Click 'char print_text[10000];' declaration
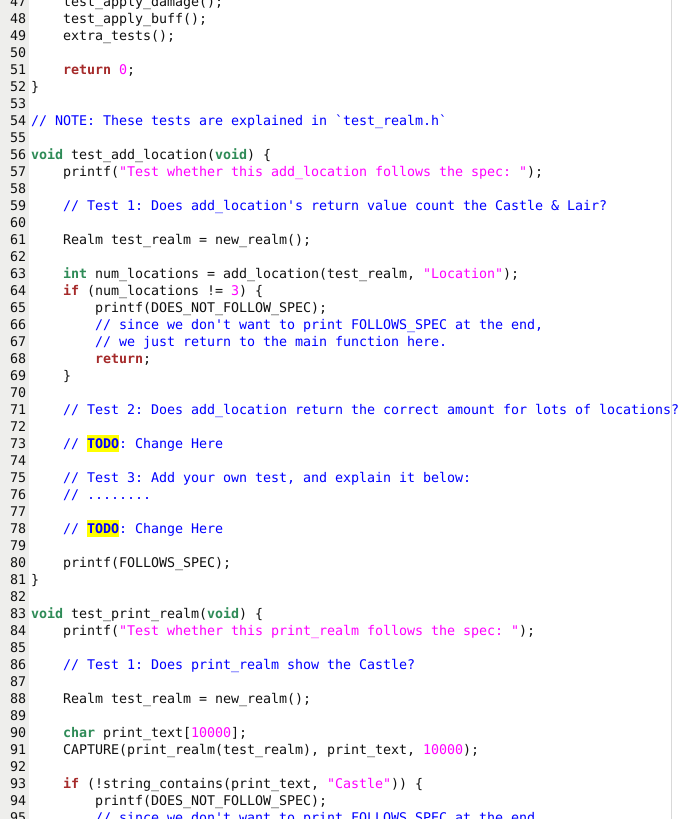 click(154, 732)
